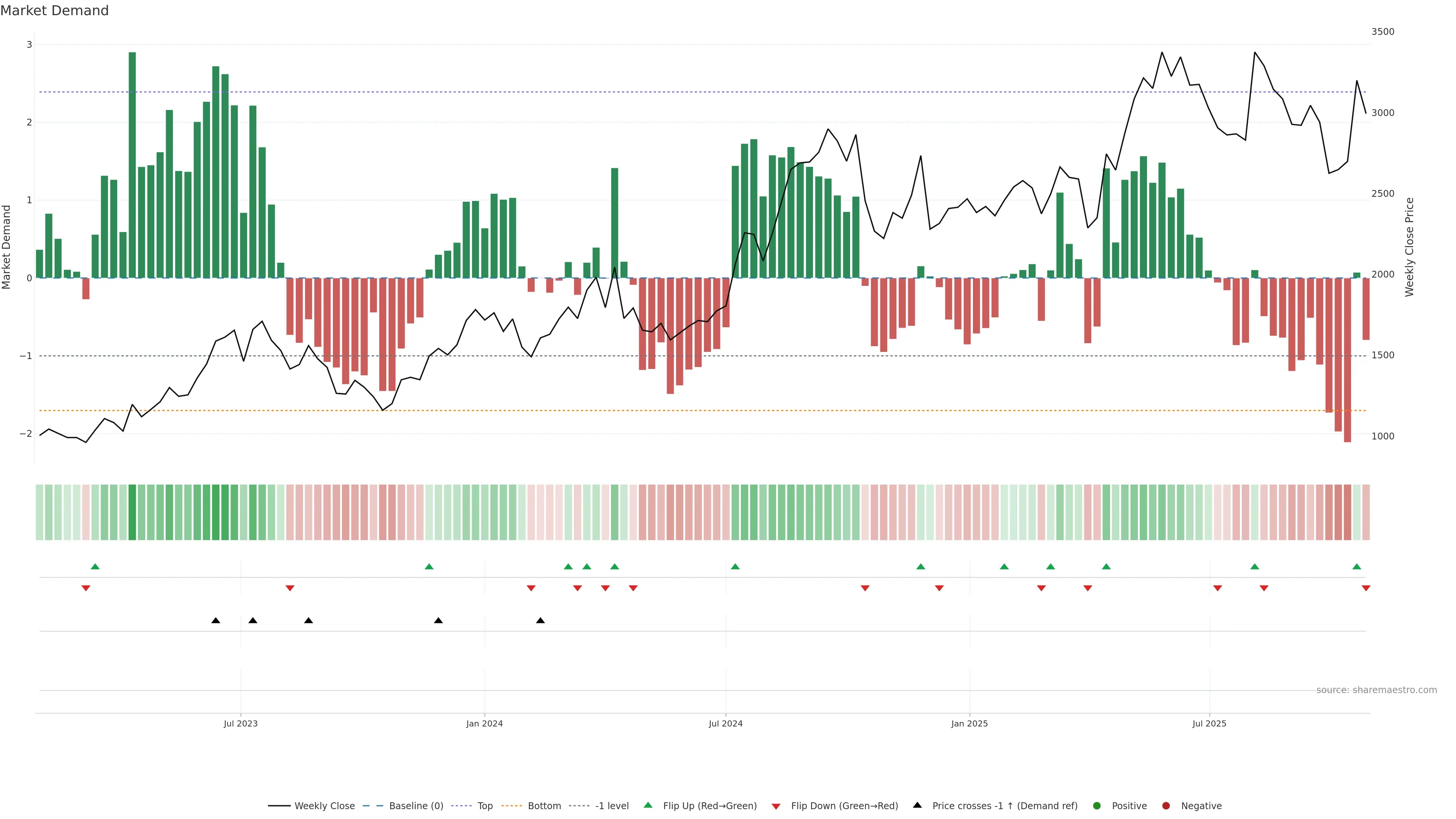Viewport: 1456px width, 819px height.
Task: Click the tallest green demand bar
Action: click(x=132, y=164)
